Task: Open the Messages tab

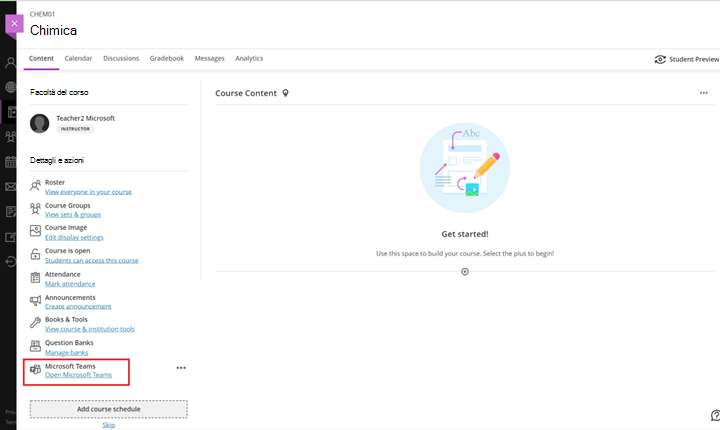Action: (x=209, y=58)
